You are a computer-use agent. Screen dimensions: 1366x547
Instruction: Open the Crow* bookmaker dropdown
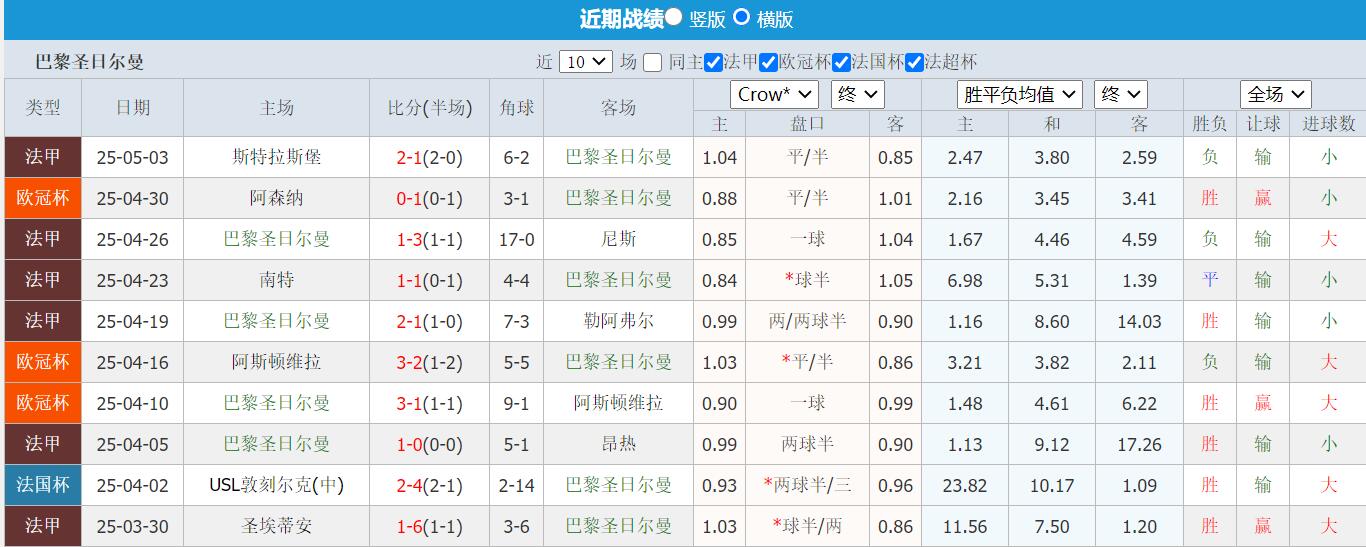(x=775, y=94)
